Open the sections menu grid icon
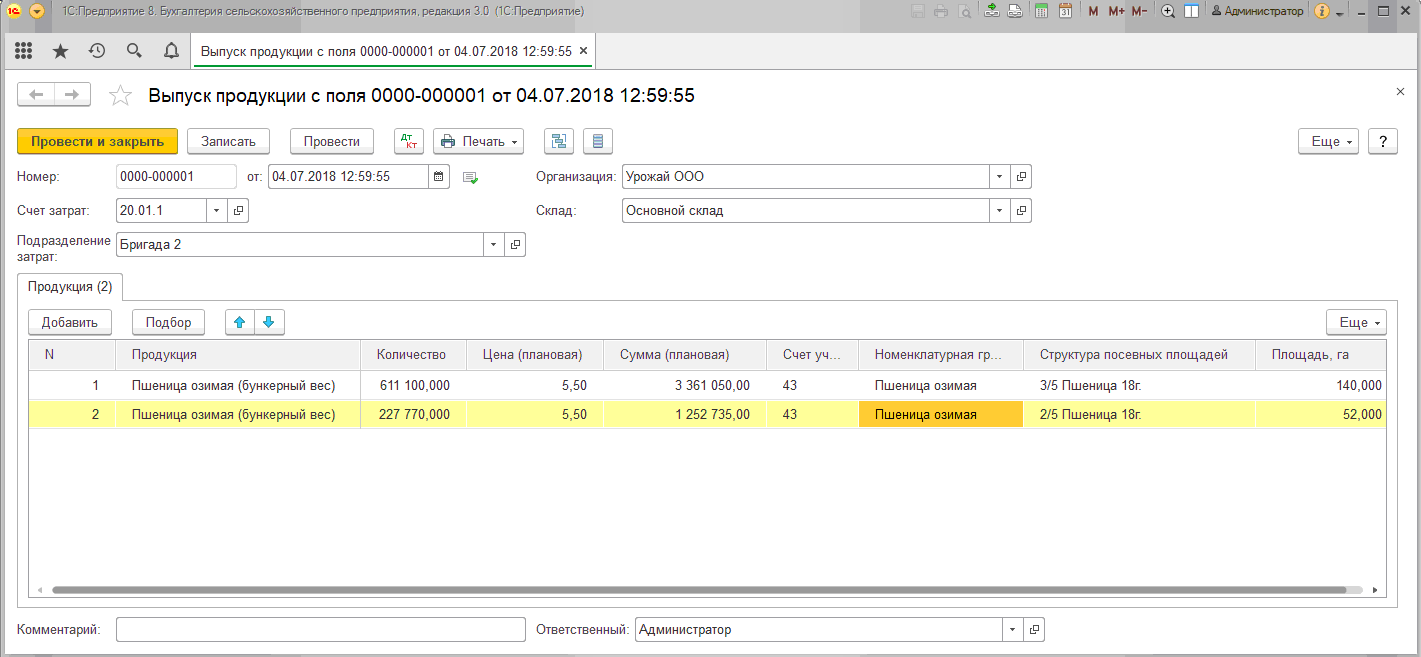The image size is (1421, 657). click(x=23, y=51)
